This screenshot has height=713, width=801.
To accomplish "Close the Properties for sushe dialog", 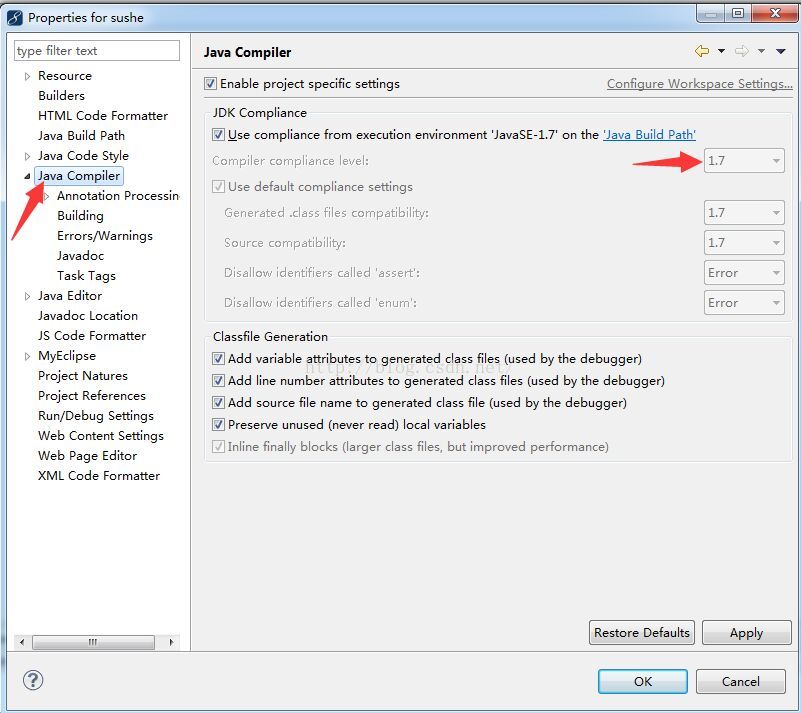I will (775, 13).
